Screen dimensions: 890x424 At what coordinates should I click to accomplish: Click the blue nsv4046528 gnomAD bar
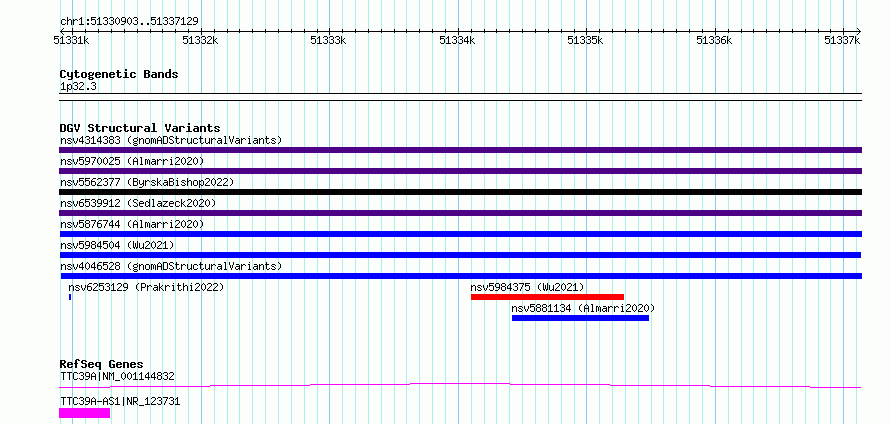(x=460, y=276)
